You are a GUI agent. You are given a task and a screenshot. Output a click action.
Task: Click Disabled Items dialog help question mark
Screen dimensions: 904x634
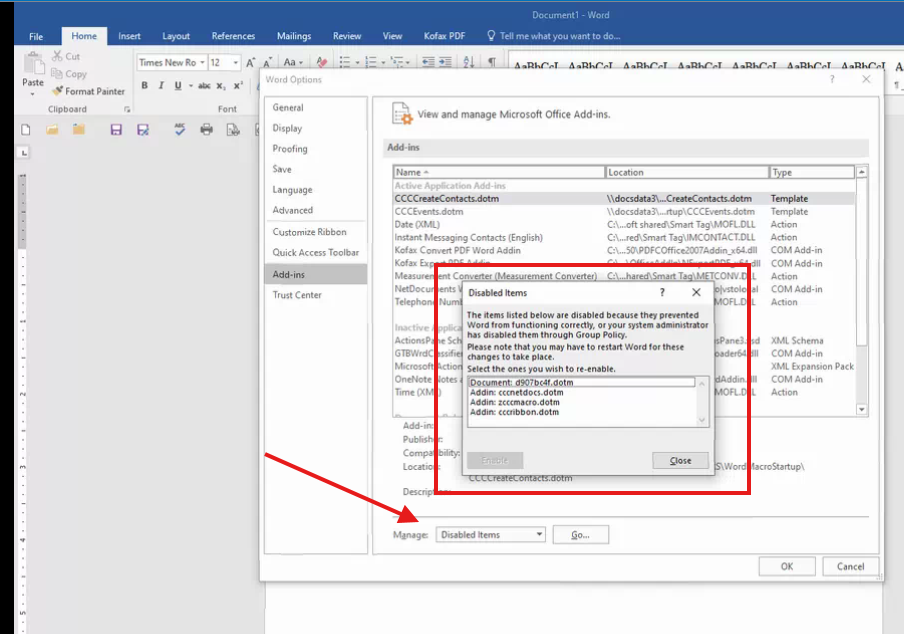click(662, 292)
